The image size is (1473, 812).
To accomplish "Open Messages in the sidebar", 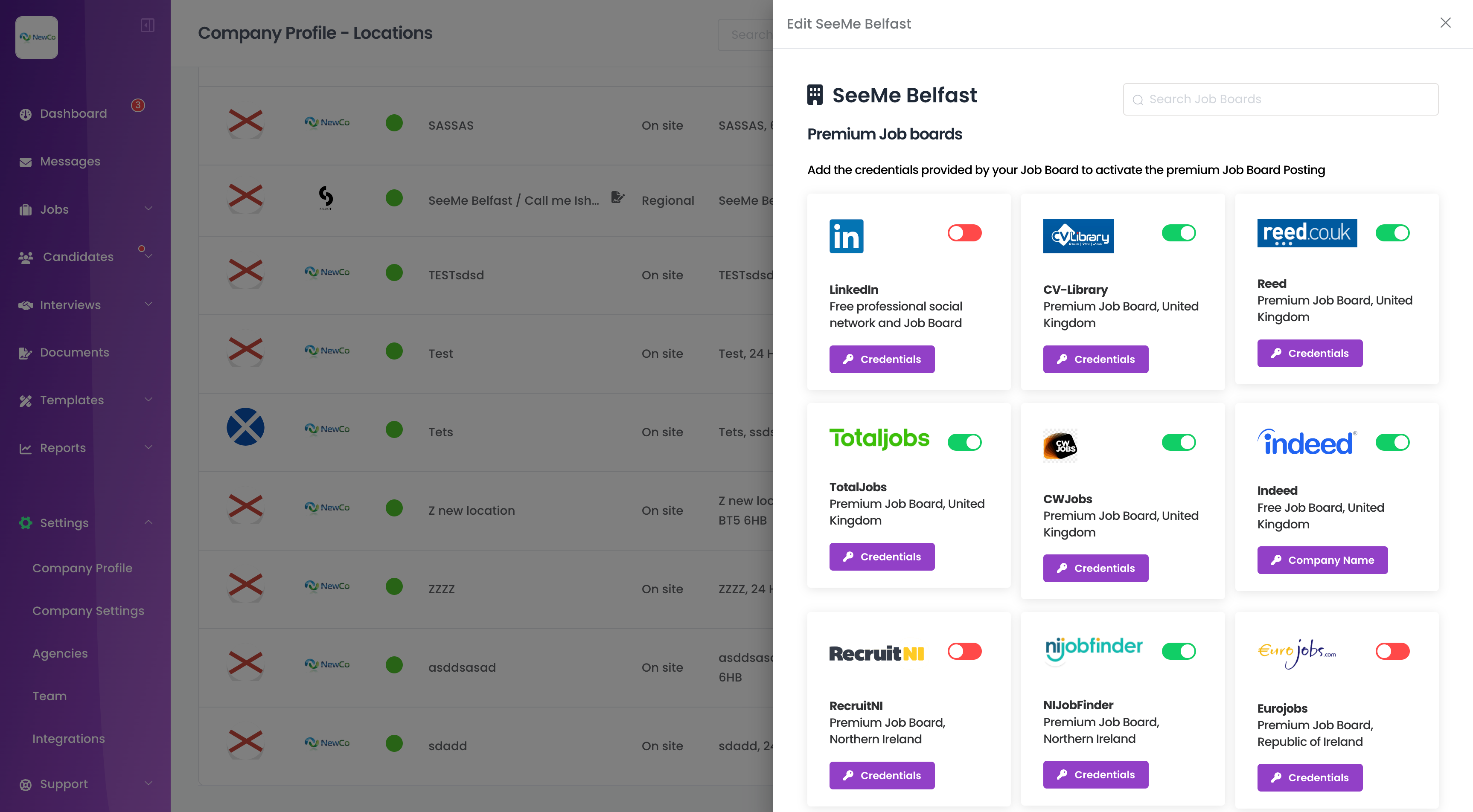I will point(70,162).
